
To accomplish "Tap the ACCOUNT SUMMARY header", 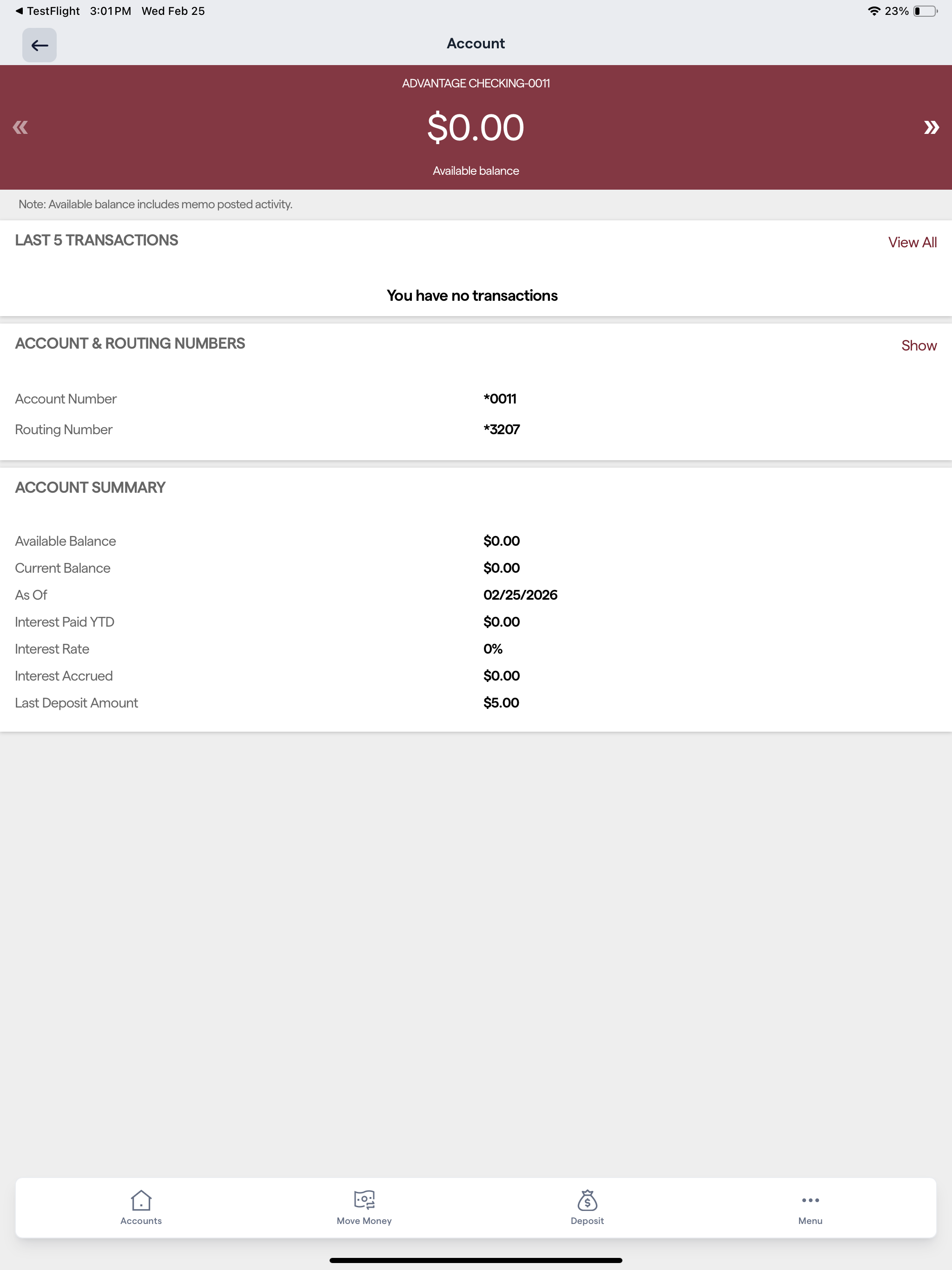I will click(90, 488).
